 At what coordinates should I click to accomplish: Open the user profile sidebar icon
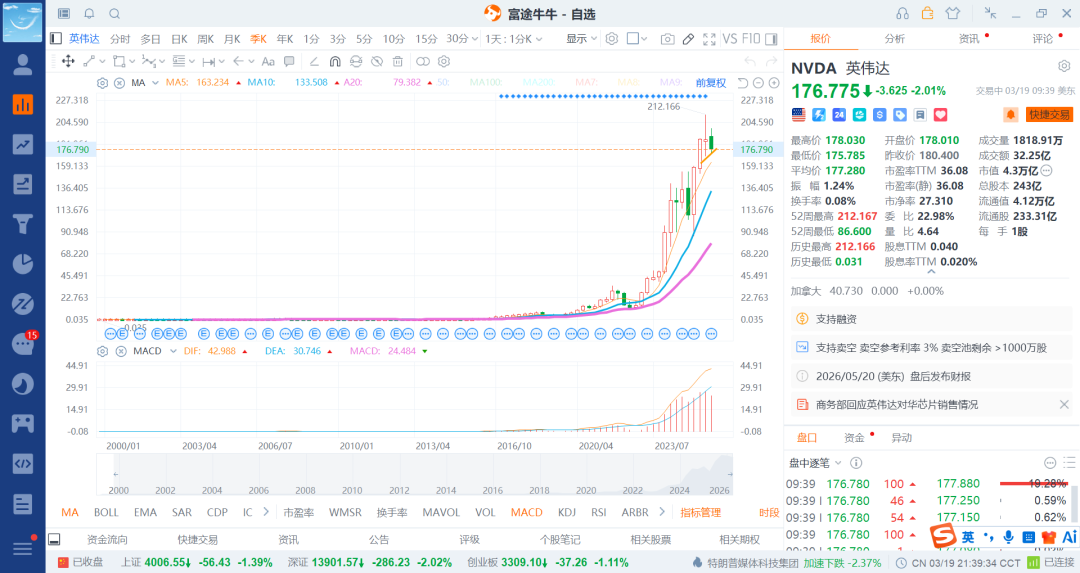(x=23, y=65)
